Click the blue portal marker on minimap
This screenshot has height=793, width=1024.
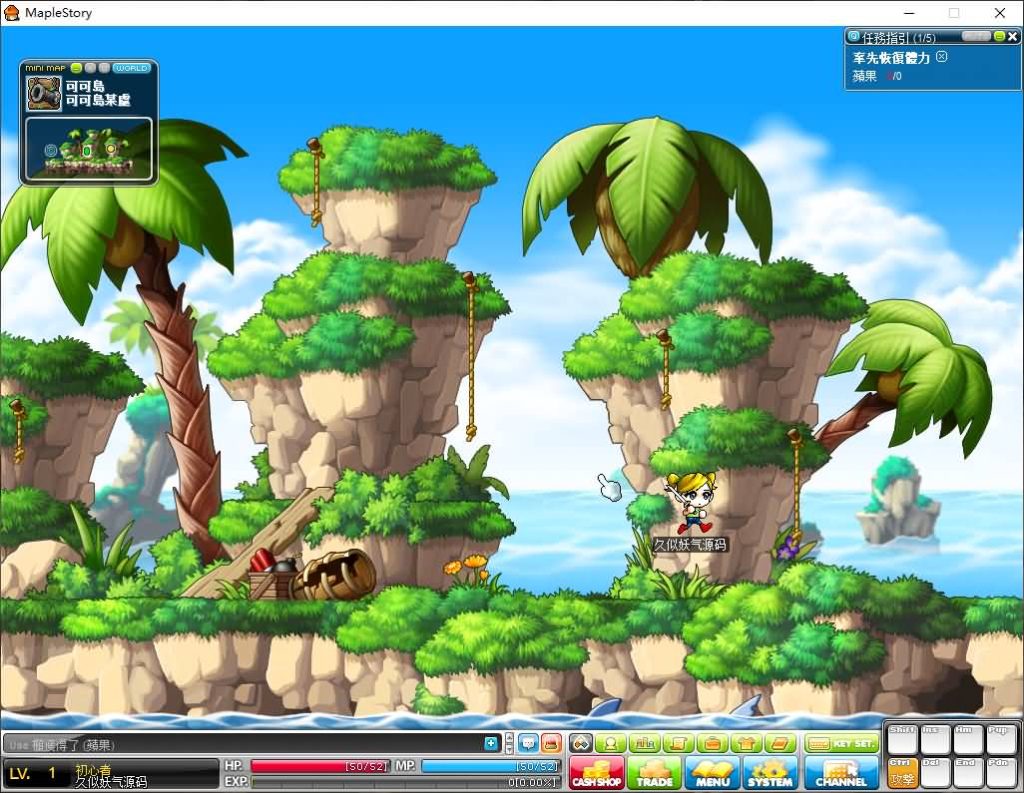tap(51, 150)
